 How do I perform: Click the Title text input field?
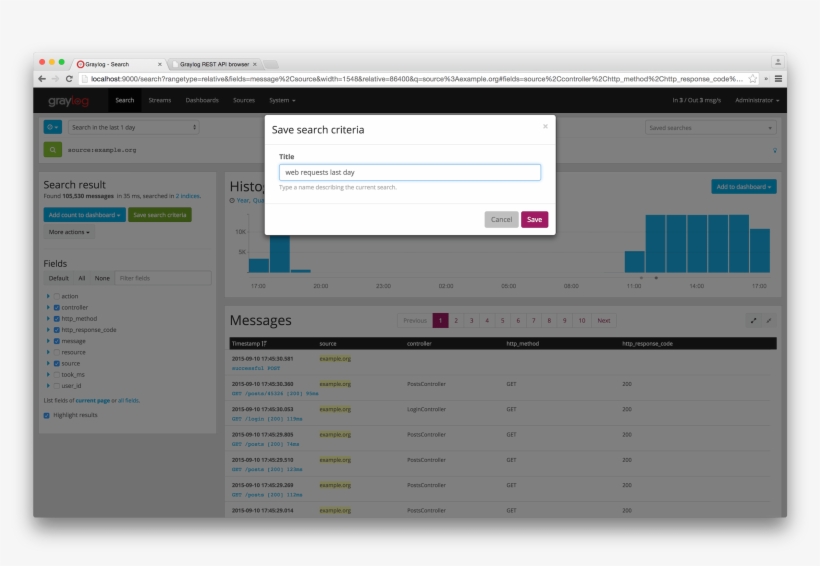tap(410, 173)
